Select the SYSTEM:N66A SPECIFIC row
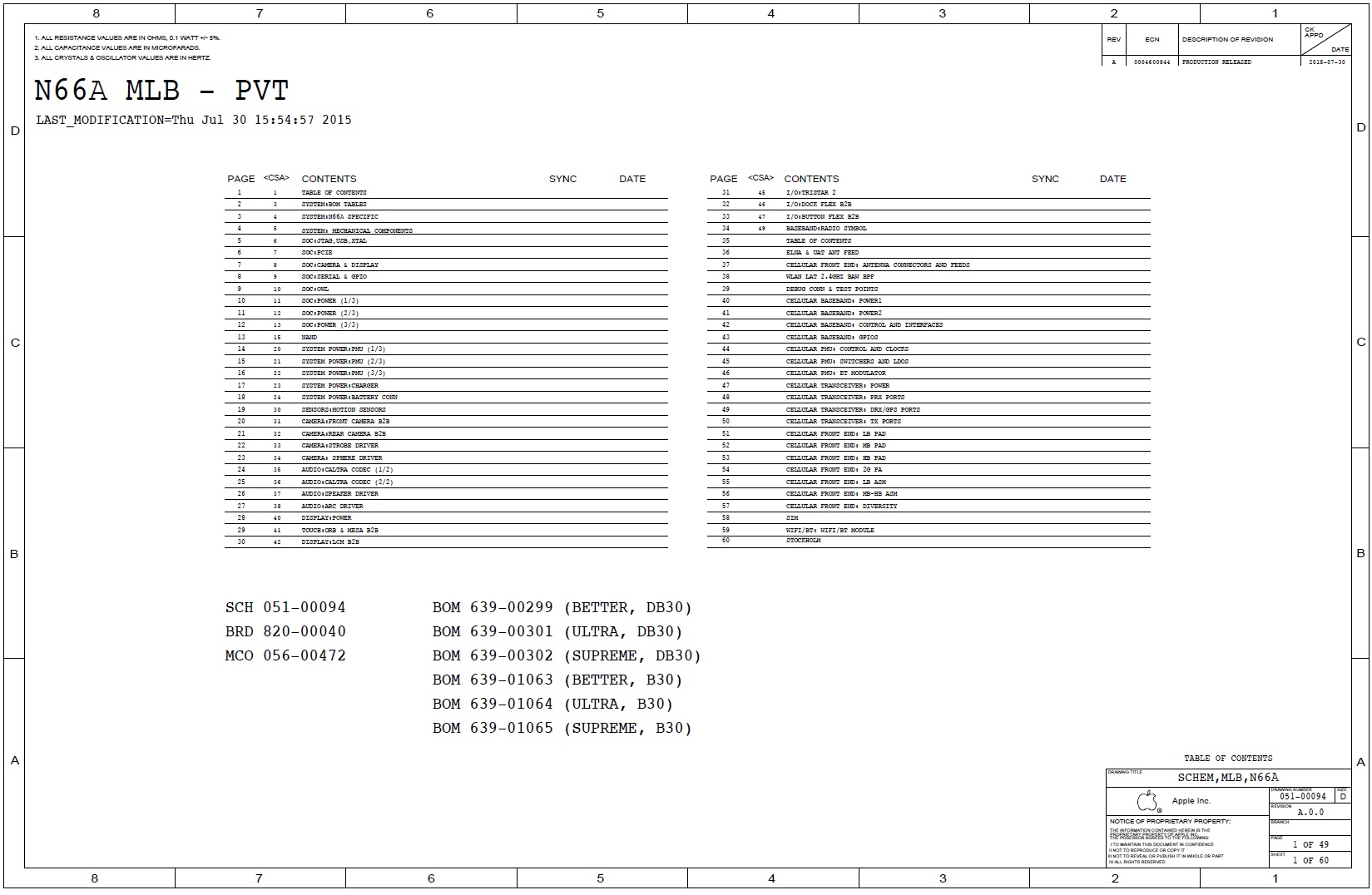The height and width of the screenshot is (895, 1372). tap(446, 216)
